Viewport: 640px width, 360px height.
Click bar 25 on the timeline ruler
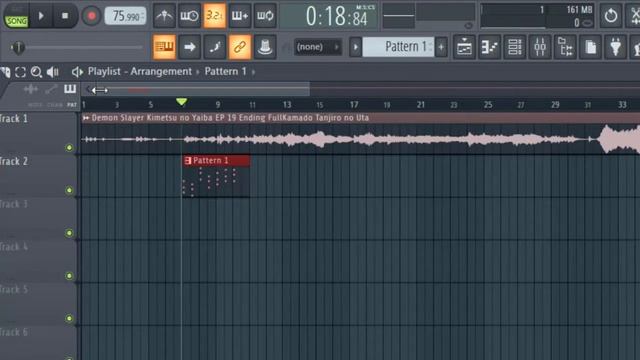point(488,105)
